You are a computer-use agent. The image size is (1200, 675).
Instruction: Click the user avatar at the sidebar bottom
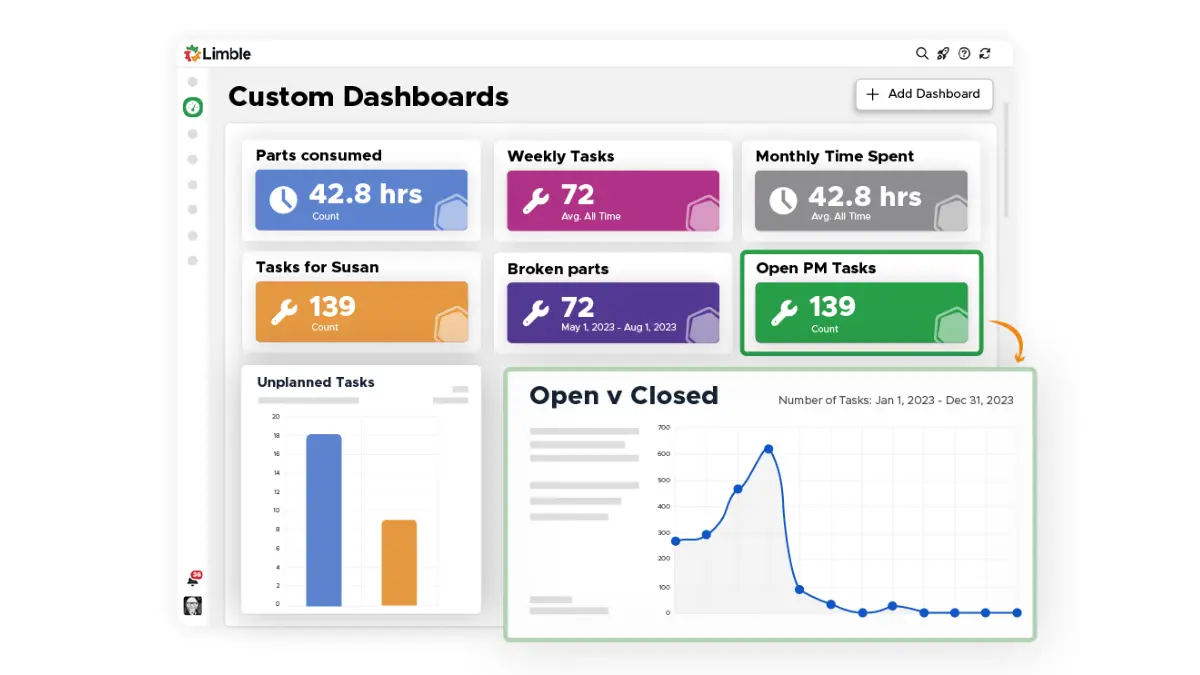coord(193,605)
